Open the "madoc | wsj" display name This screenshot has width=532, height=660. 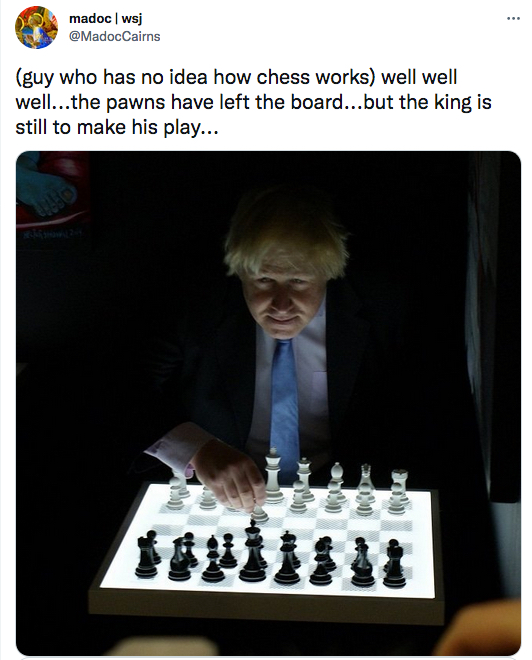coord(106,19)
